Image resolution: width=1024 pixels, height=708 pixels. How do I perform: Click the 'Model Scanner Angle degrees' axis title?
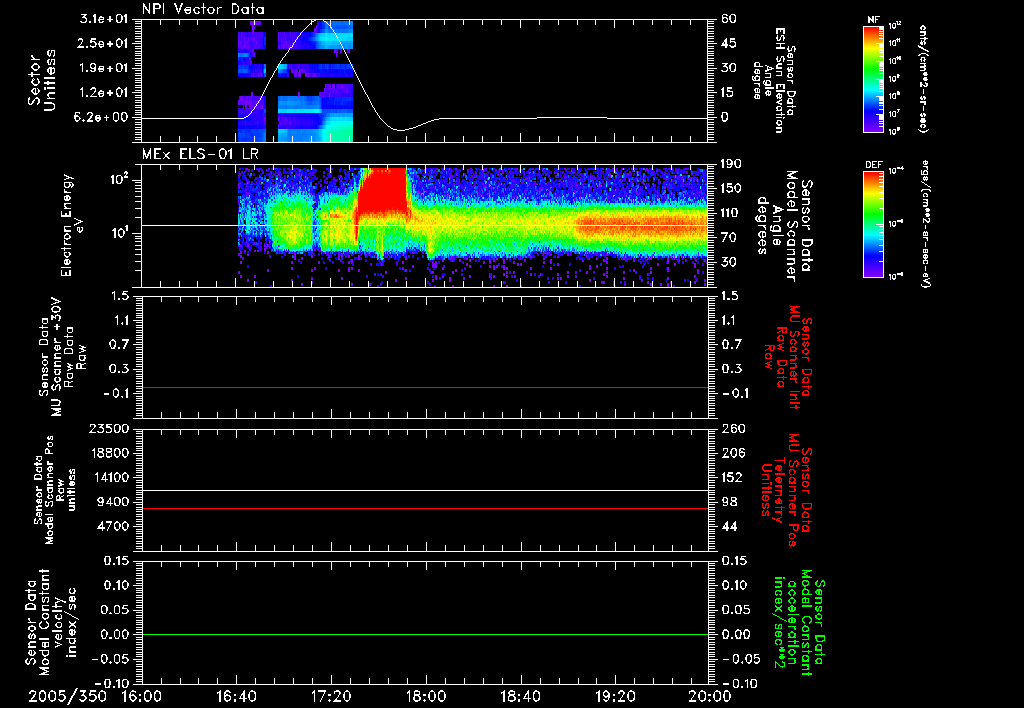coord(784,225)
